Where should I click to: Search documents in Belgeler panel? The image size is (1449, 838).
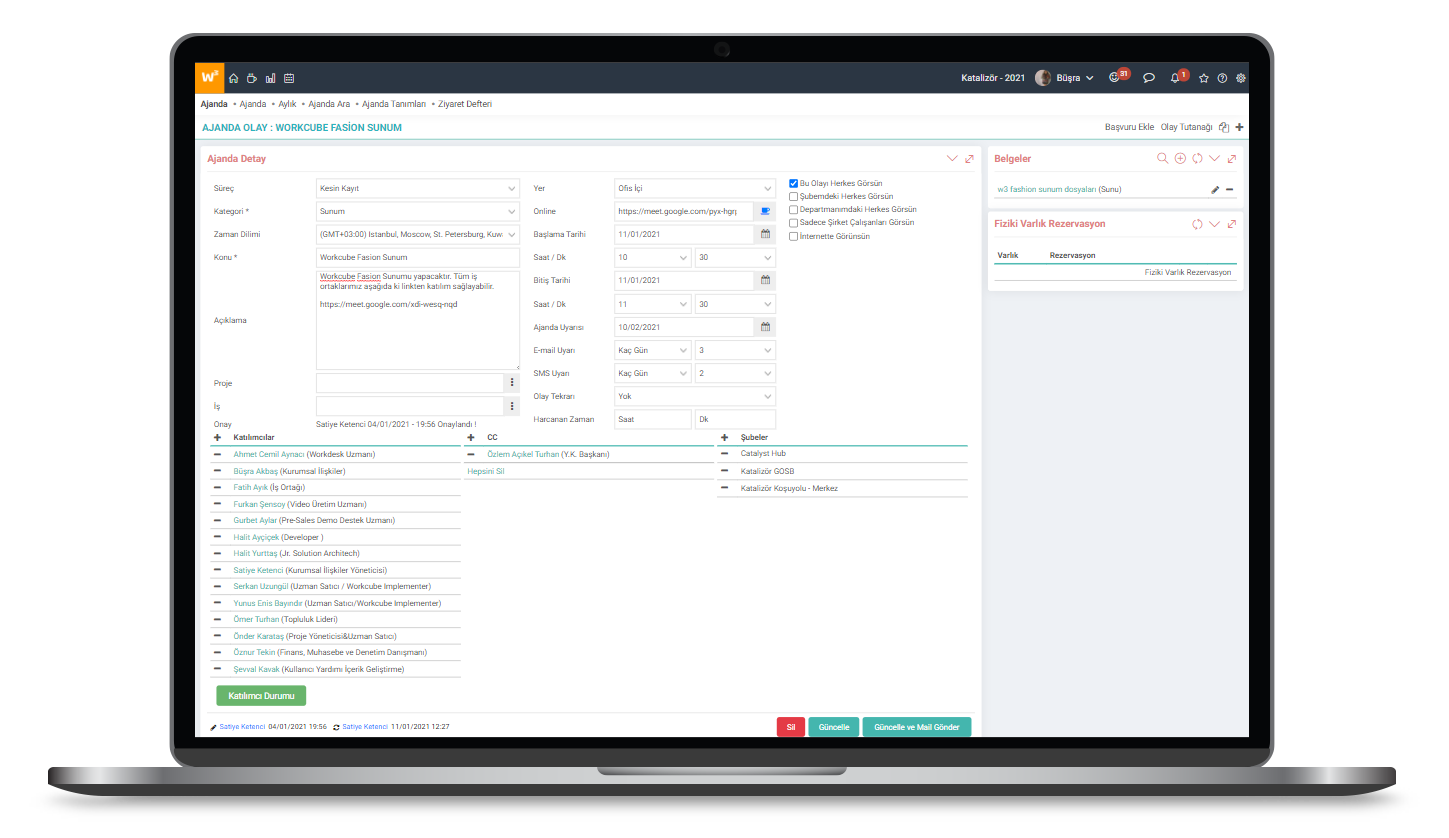tap(1162, 158)
